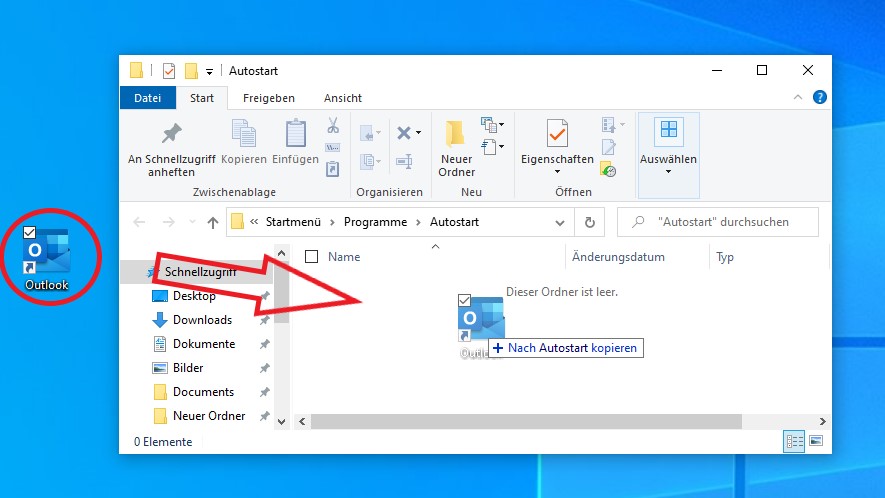
Task: Toggle the select-all checkbox beside Name
Action: point(312,257)
